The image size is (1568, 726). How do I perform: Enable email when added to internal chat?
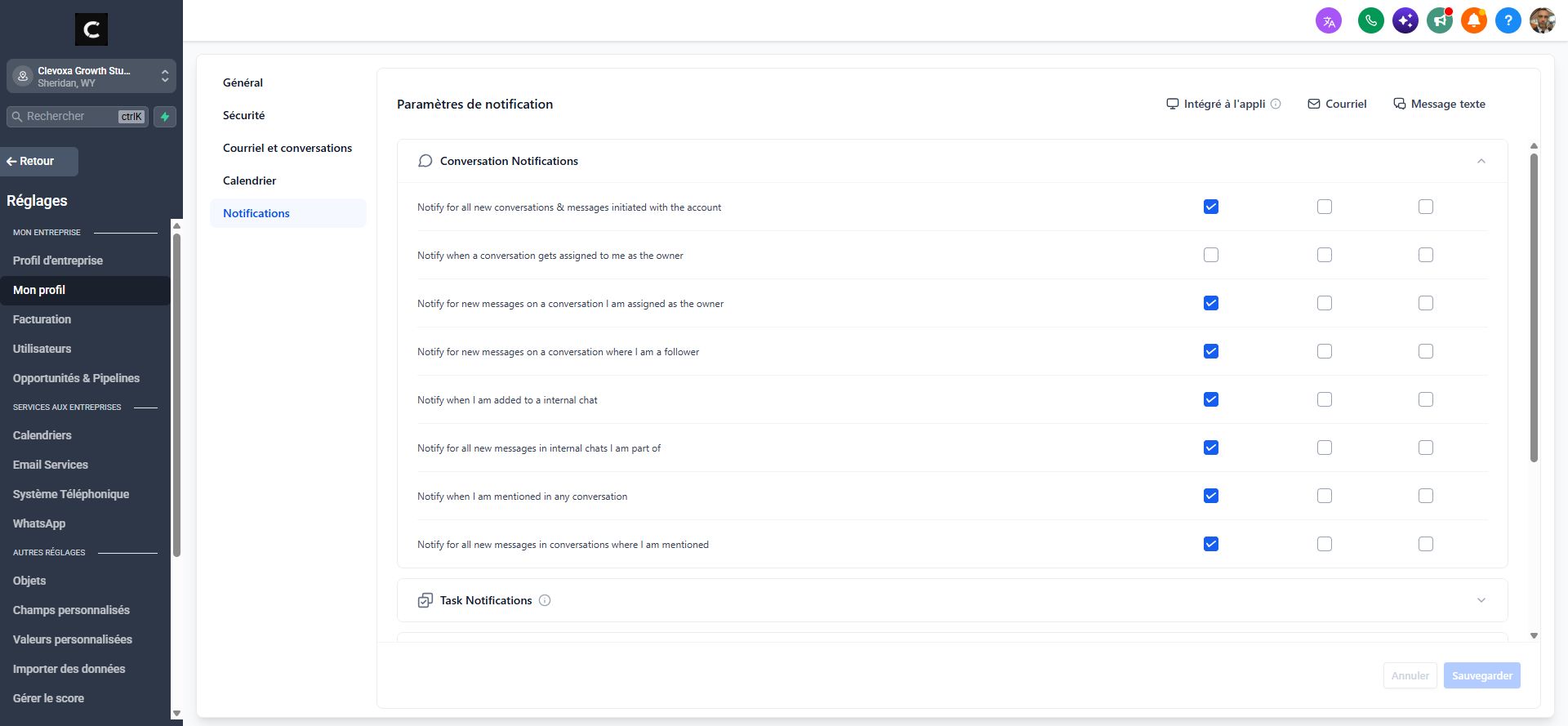[x=1325, y=399]
